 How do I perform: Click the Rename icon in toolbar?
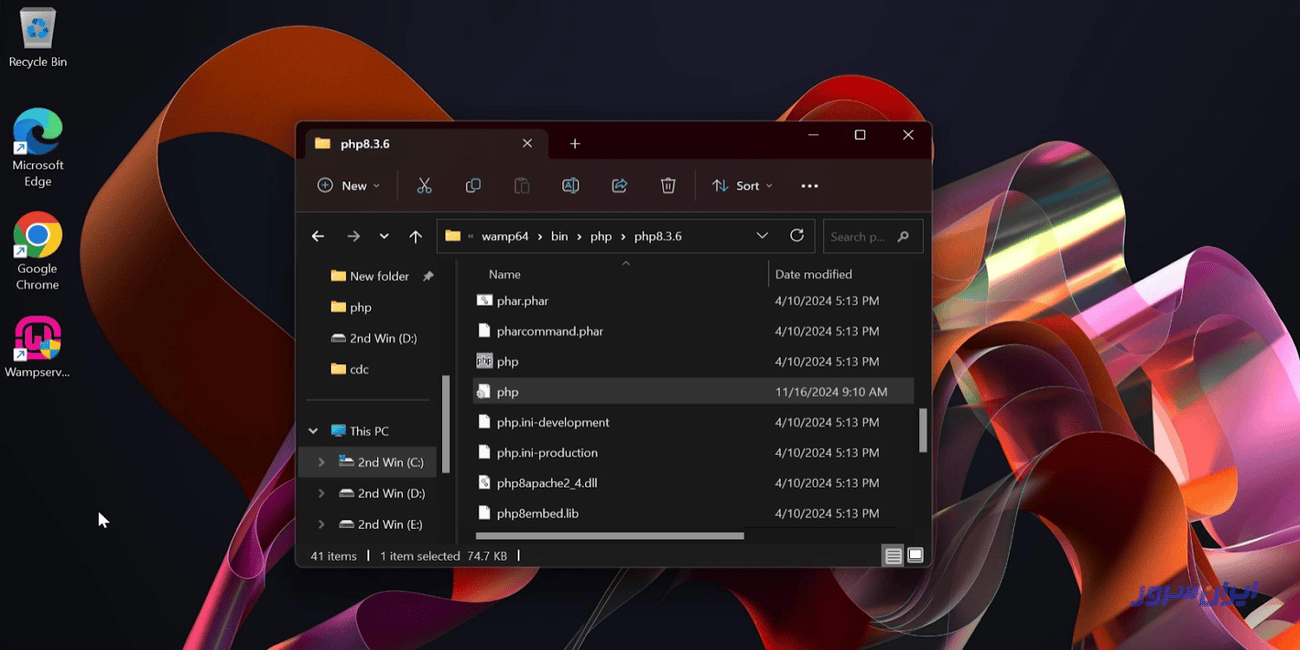pyautogui.click(x=570, y=186)
